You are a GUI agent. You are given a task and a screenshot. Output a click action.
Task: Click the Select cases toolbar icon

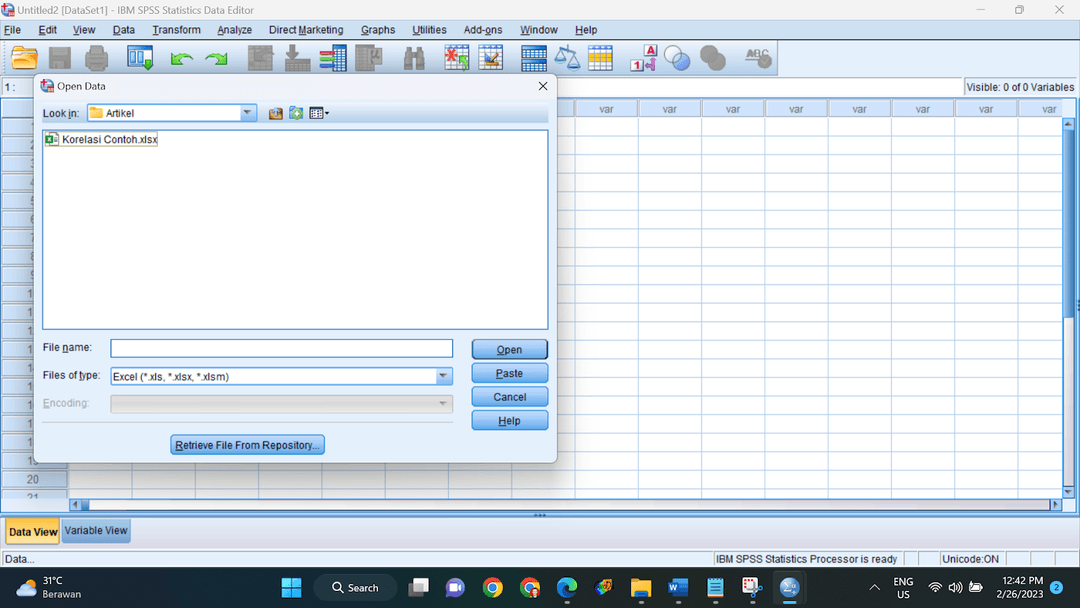601,59
